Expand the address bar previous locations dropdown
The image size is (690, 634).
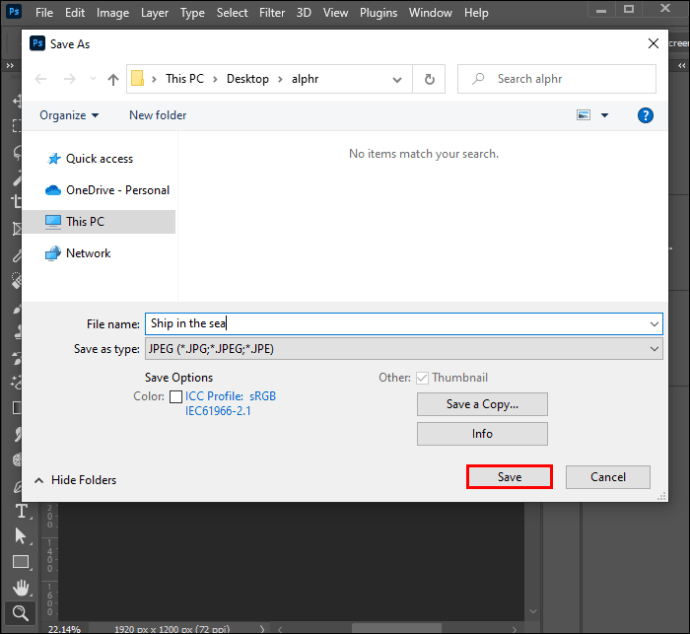pyautogui.click(x=397, y=80)
